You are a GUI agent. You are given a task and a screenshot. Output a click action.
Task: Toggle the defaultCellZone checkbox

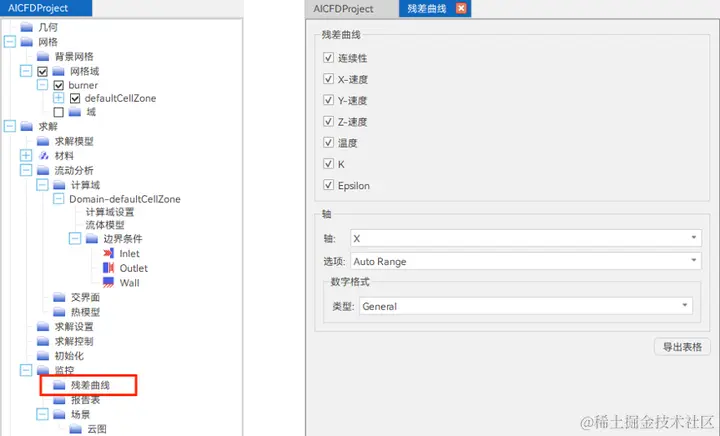coord(75,99)
